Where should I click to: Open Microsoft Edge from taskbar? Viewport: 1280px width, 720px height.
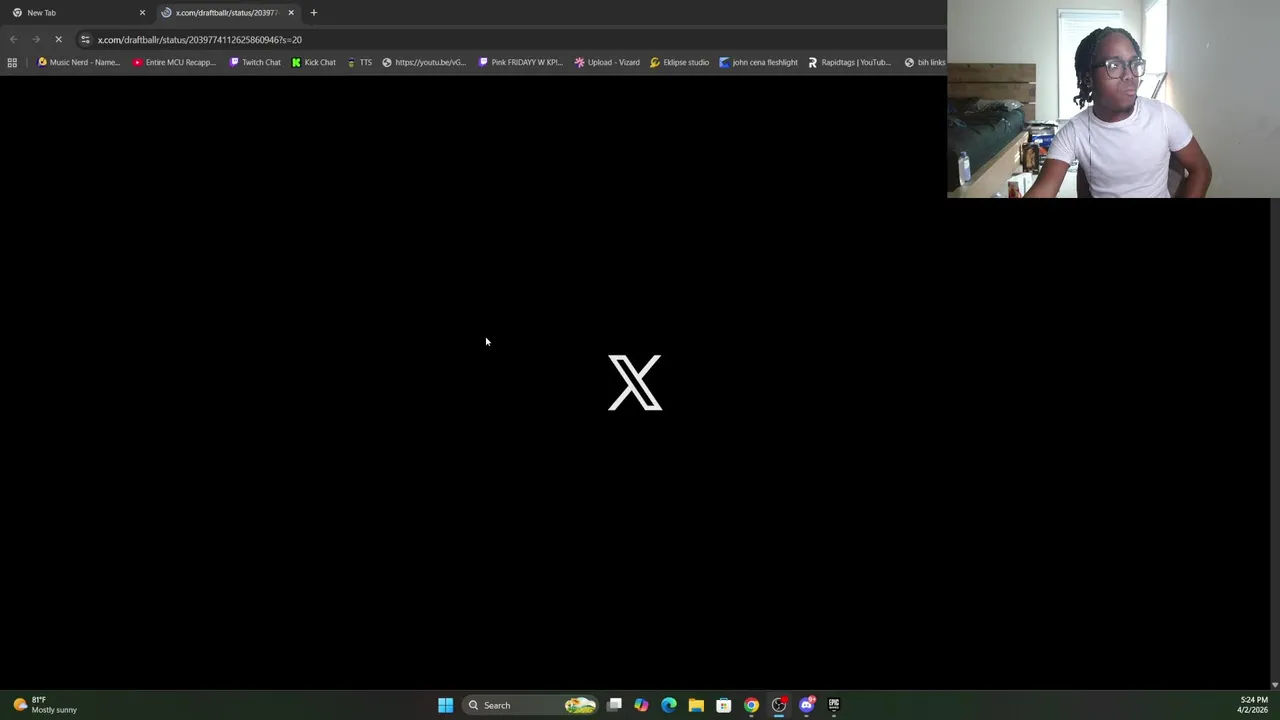(669, 705)
